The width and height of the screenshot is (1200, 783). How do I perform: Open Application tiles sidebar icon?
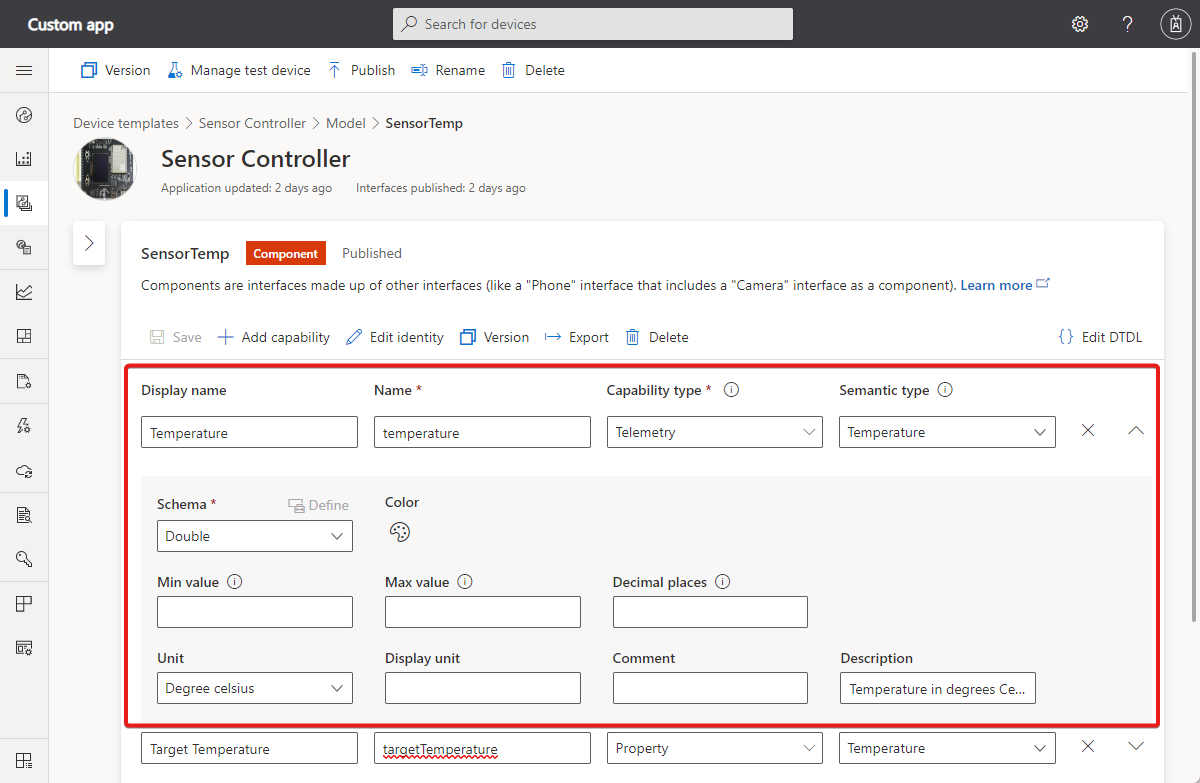(24, 604)
